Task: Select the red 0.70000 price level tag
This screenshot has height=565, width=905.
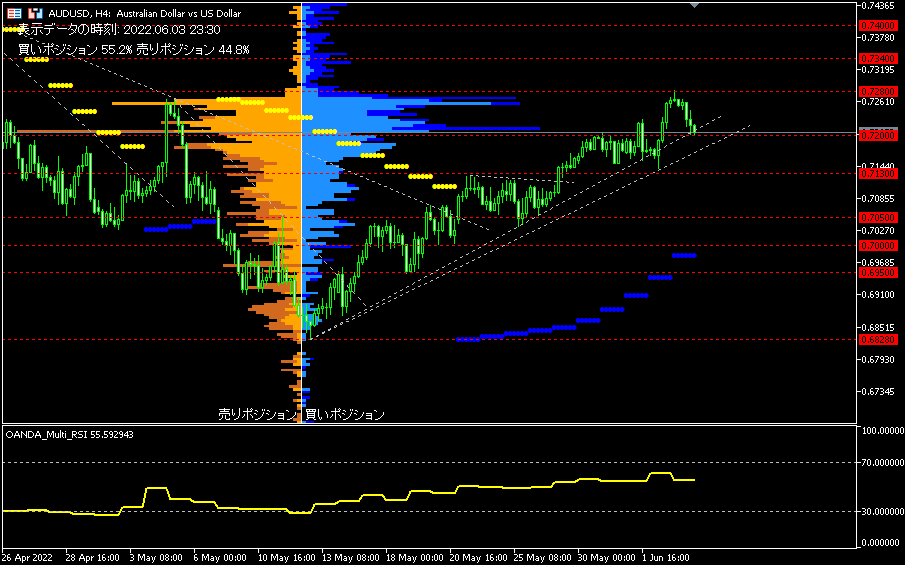Action: (x=878, y=246)
